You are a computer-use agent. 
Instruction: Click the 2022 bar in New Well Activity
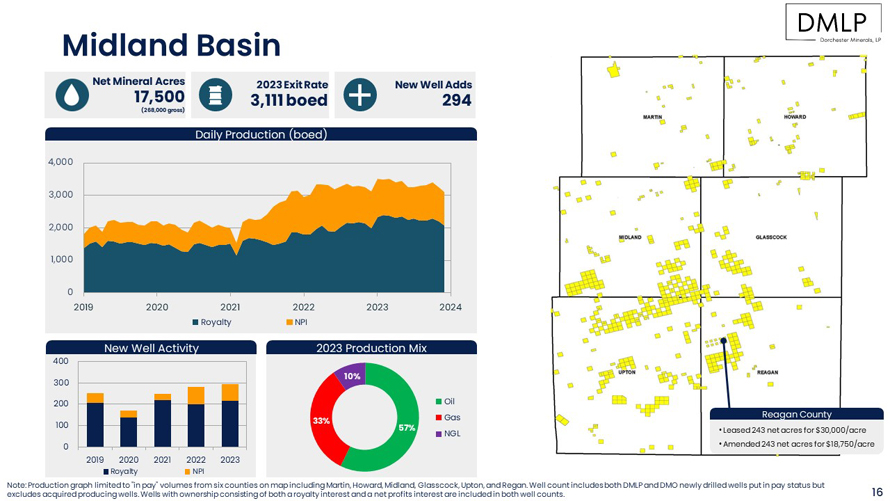[196, 416]
